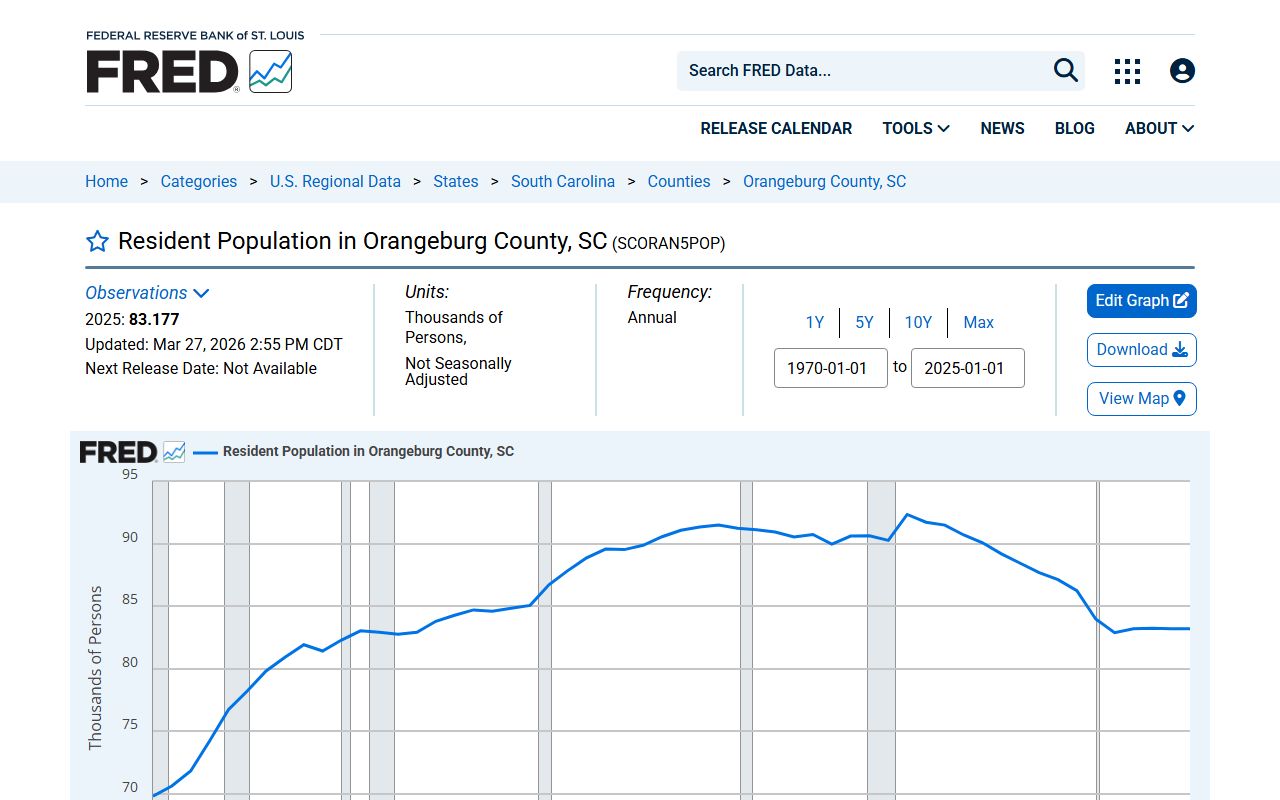The height and width of the screenshot is (800, 1280).
Task: Select the Max date range
Action: click(979, 322)
